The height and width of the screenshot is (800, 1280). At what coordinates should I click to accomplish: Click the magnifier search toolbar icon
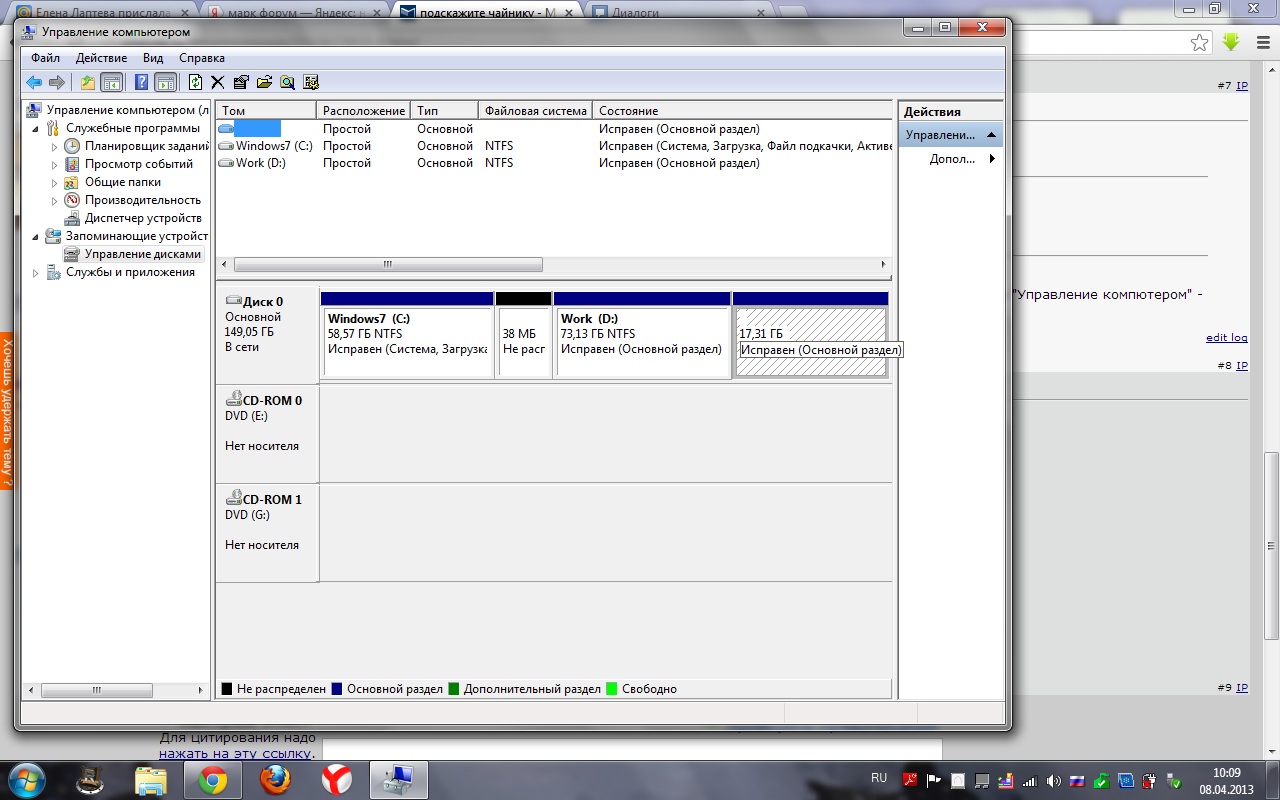(287, 83)
